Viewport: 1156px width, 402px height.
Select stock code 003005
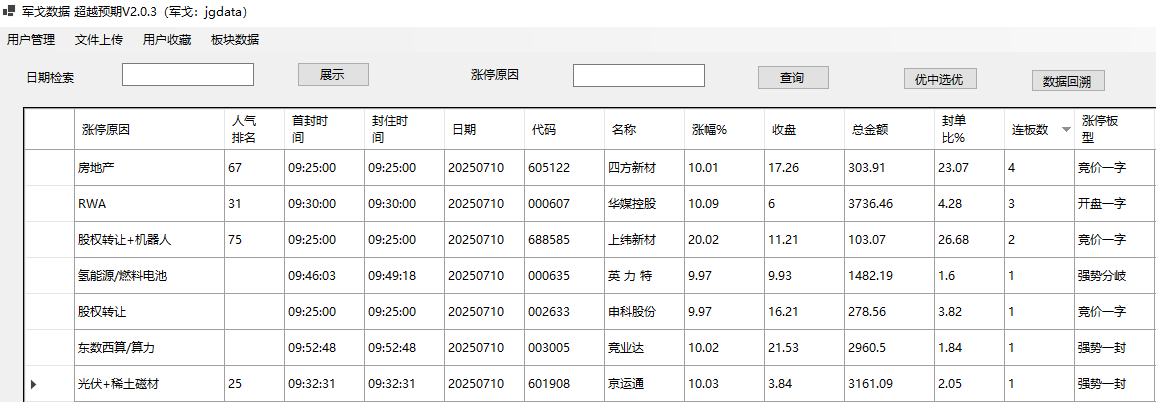[x=563, y=348]
